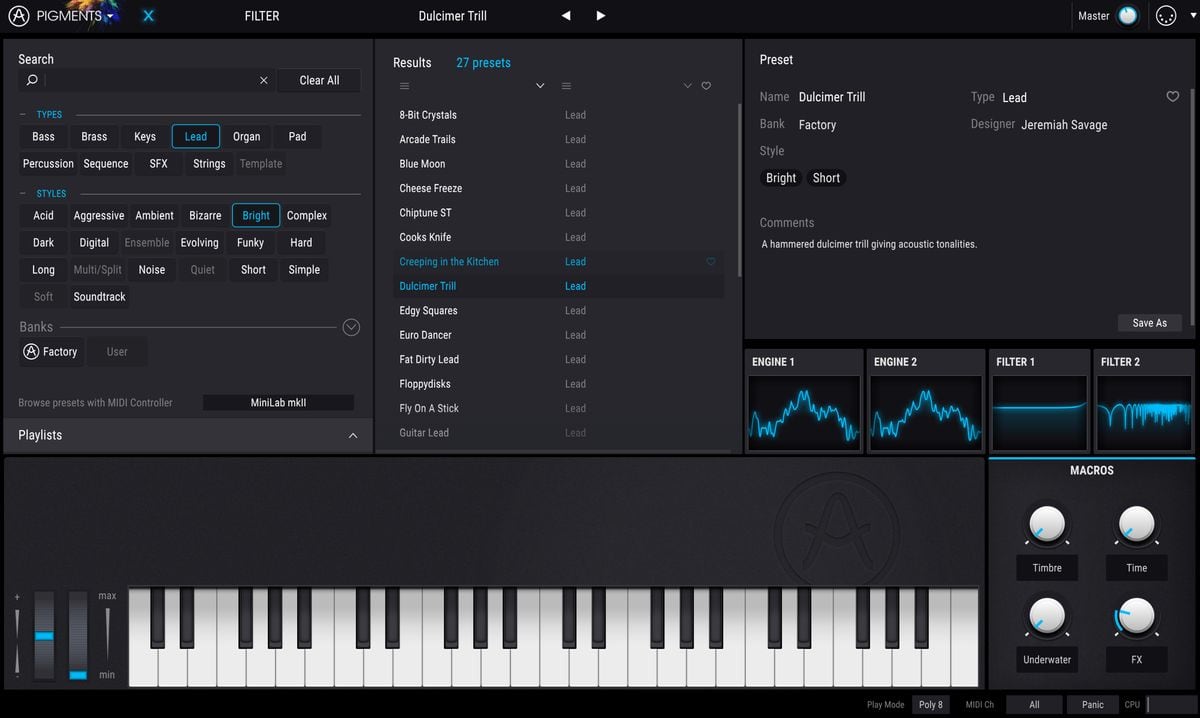Open the name column sort dropdown
Viewport: 1200px width, 718px height.
[x=540, y=86]
